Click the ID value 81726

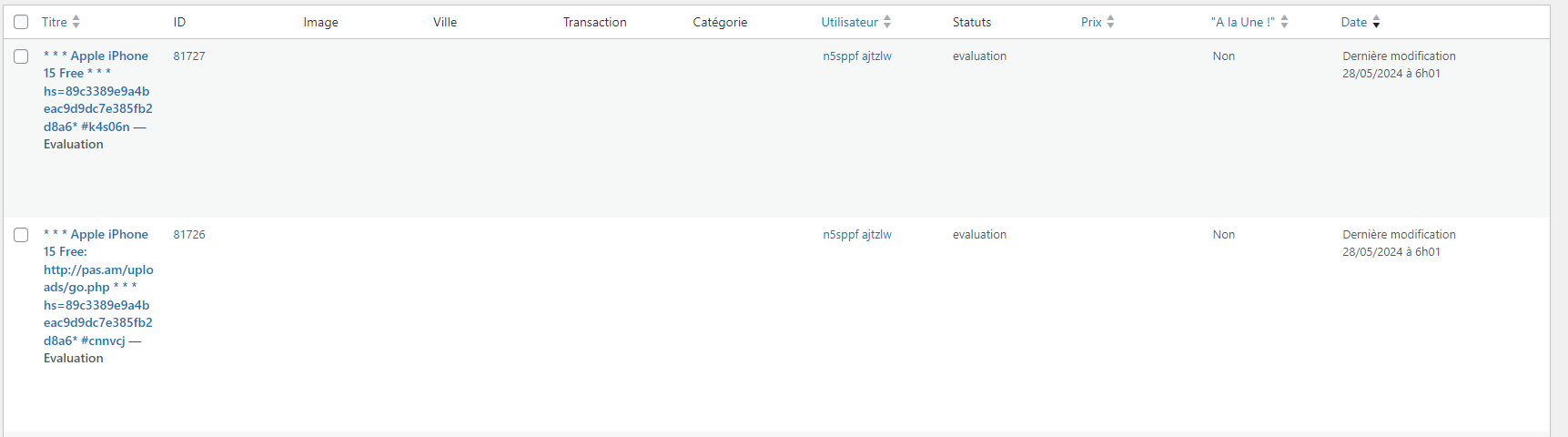point(189,235)
